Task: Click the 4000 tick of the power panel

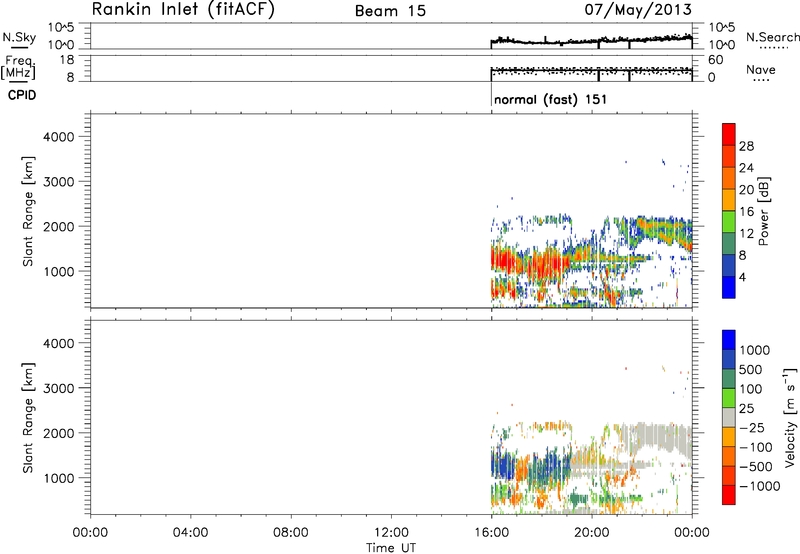Action: (x=59, y=137)
